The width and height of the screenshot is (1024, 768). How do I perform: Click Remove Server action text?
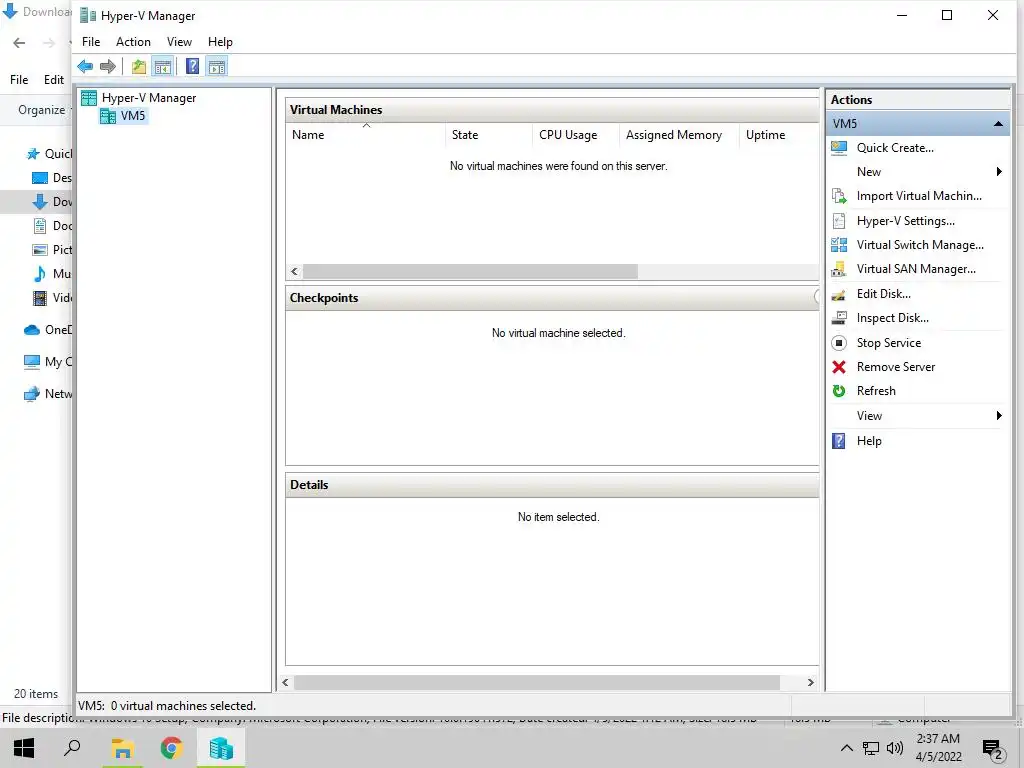click(x=896, y=367)
